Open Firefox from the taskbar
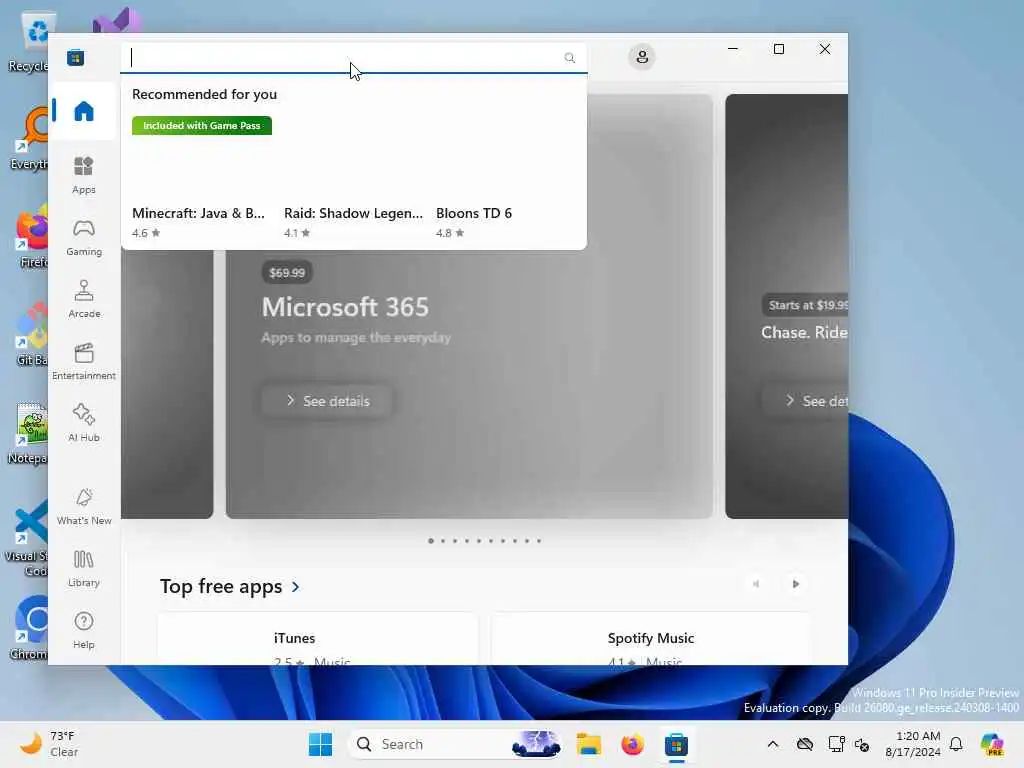The width and height of the screenshot is (1024, 768). click(x=632, y=744)
